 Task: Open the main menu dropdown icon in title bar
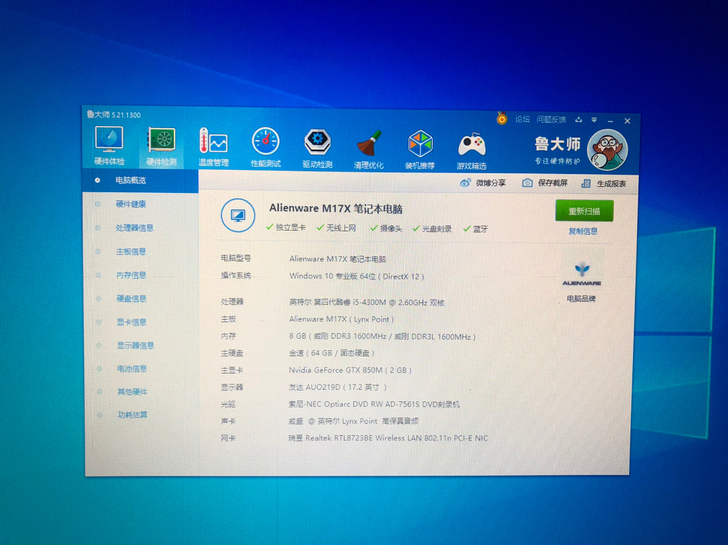(x=594, y=120)
